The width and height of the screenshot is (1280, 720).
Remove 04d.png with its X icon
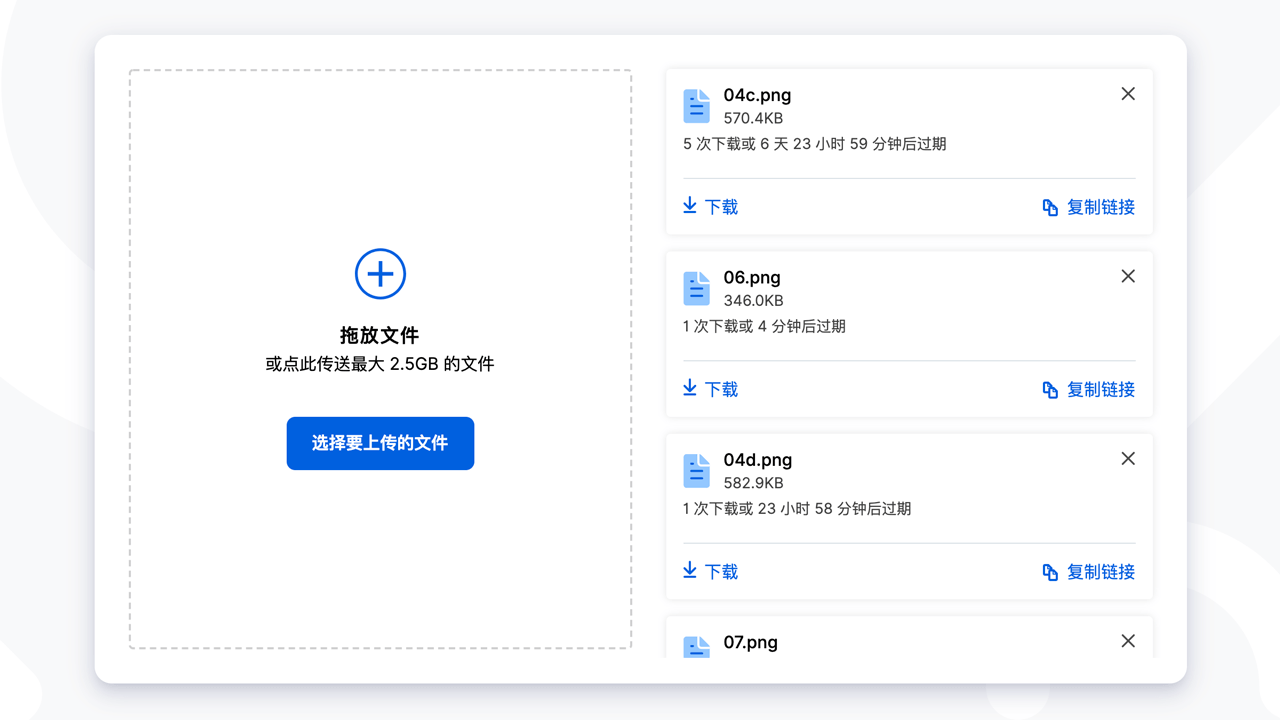[1128, 459]
